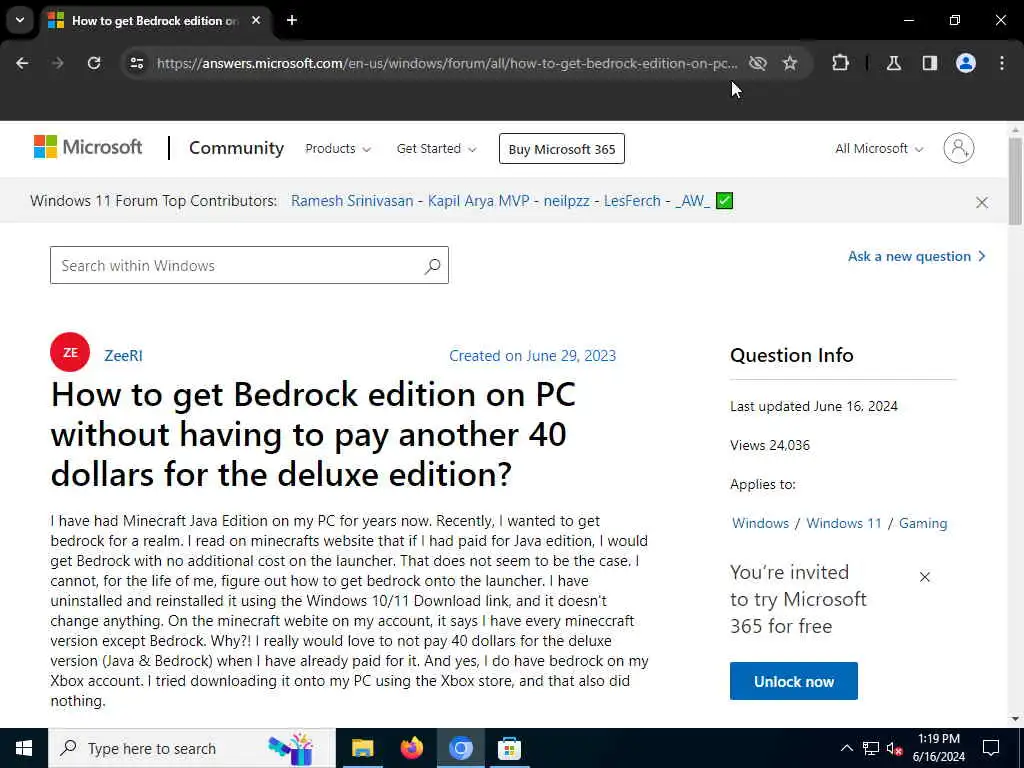Toggle the browser side panel
Image resolution: width=1024 pixels, height=768 pixels.
click(930, 63)
